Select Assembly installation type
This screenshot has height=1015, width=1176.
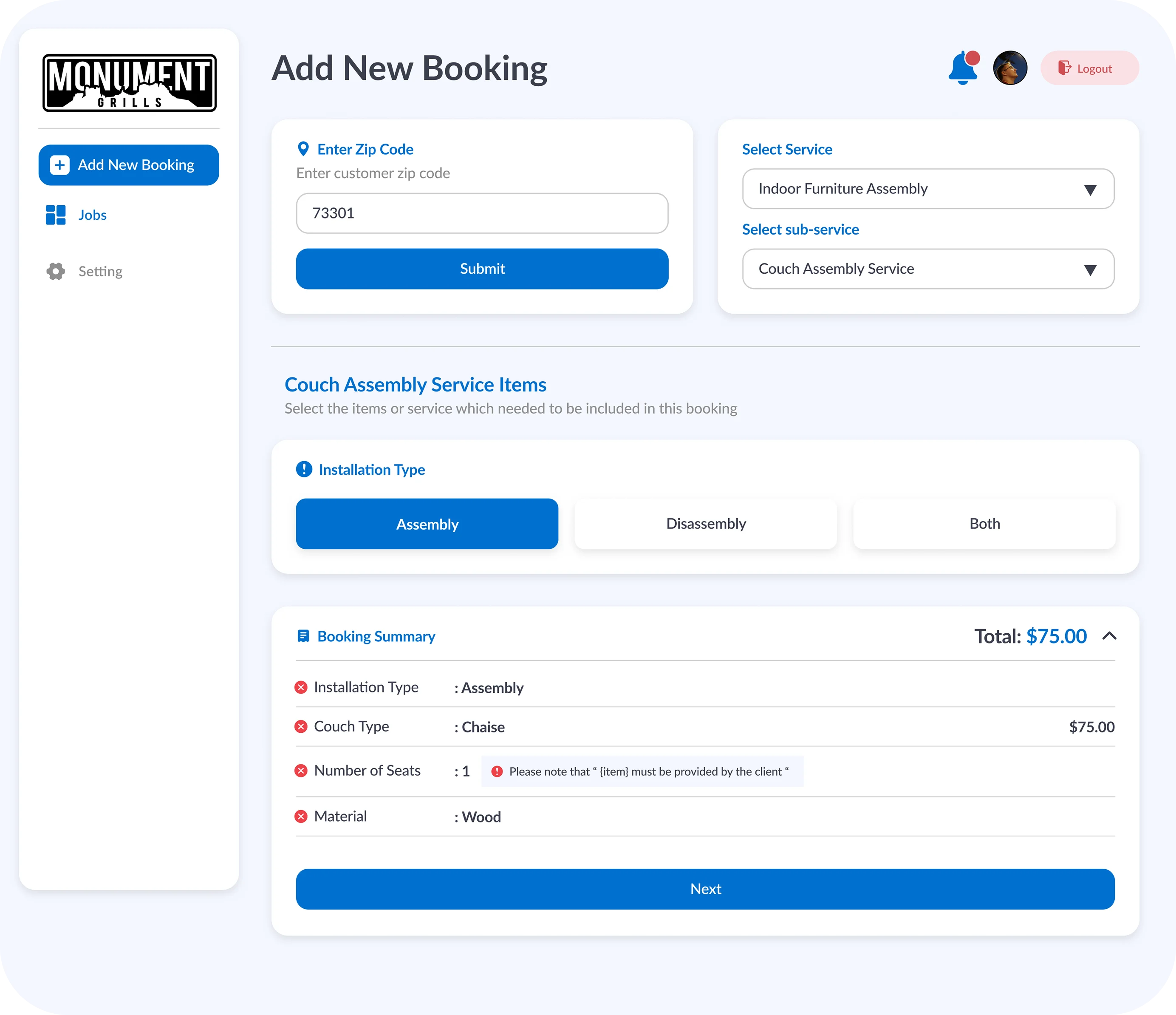click(427, 524)
